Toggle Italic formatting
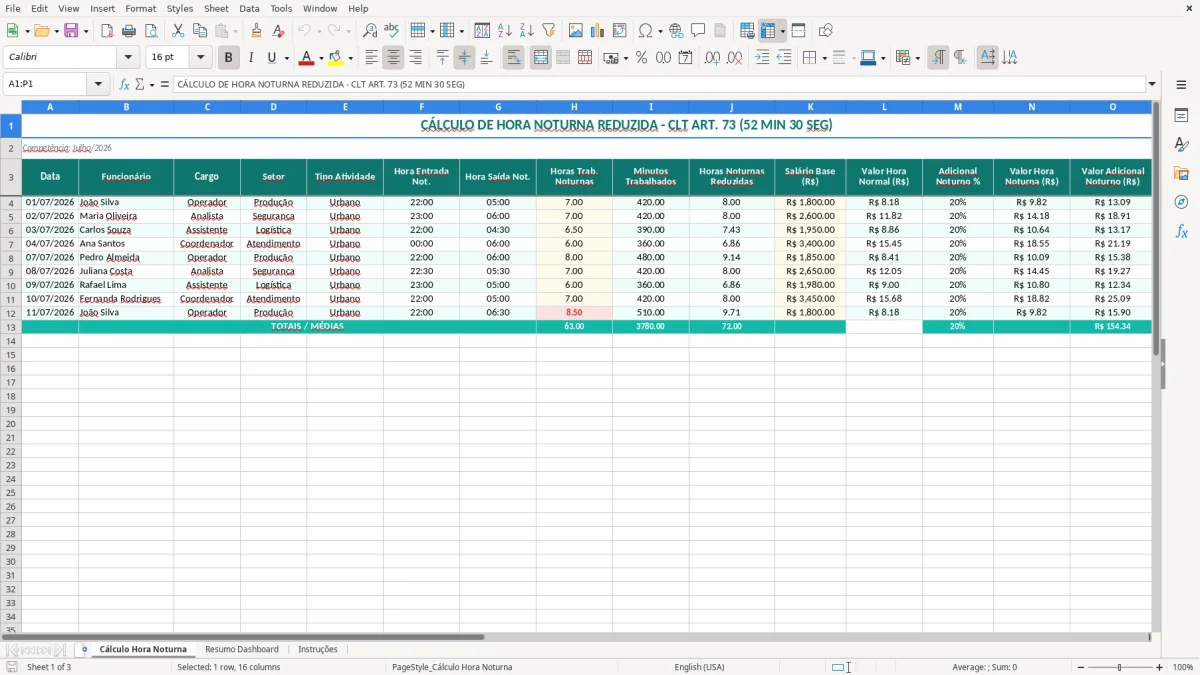The height and width of the screenshot is (675, 1200). (250, 58)
